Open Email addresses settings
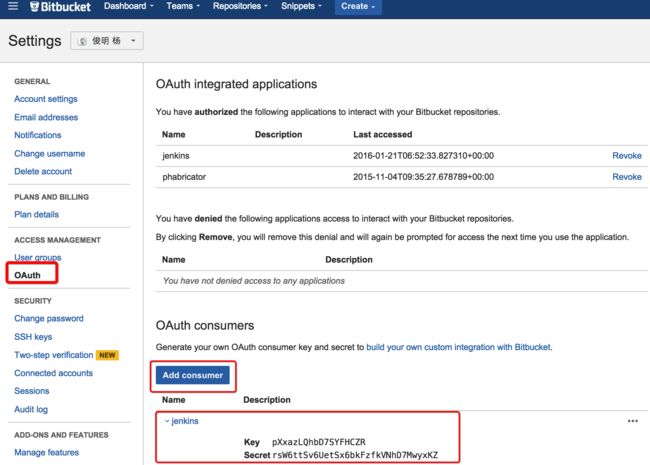 point(46,117)
